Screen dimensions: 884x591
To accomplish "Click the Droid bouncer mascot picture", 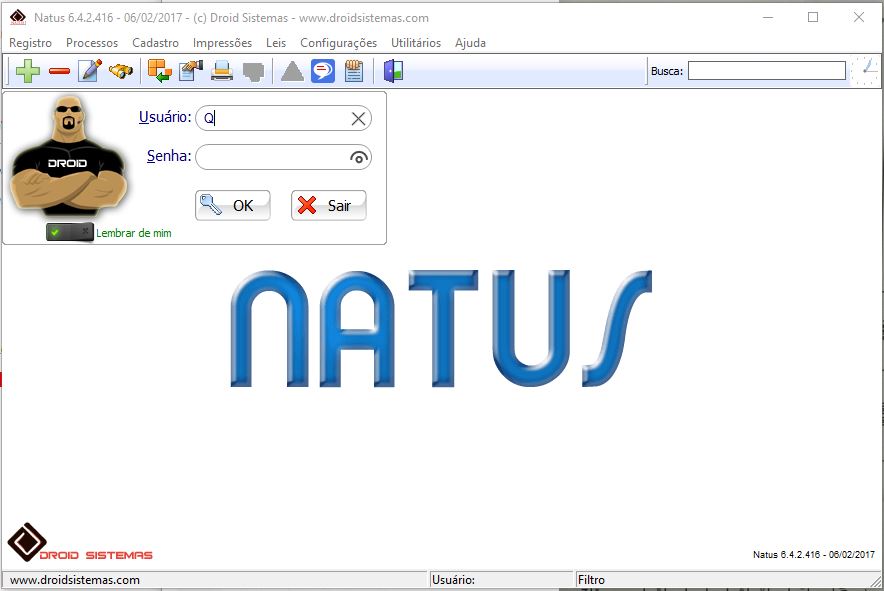I will coord(69,156).
